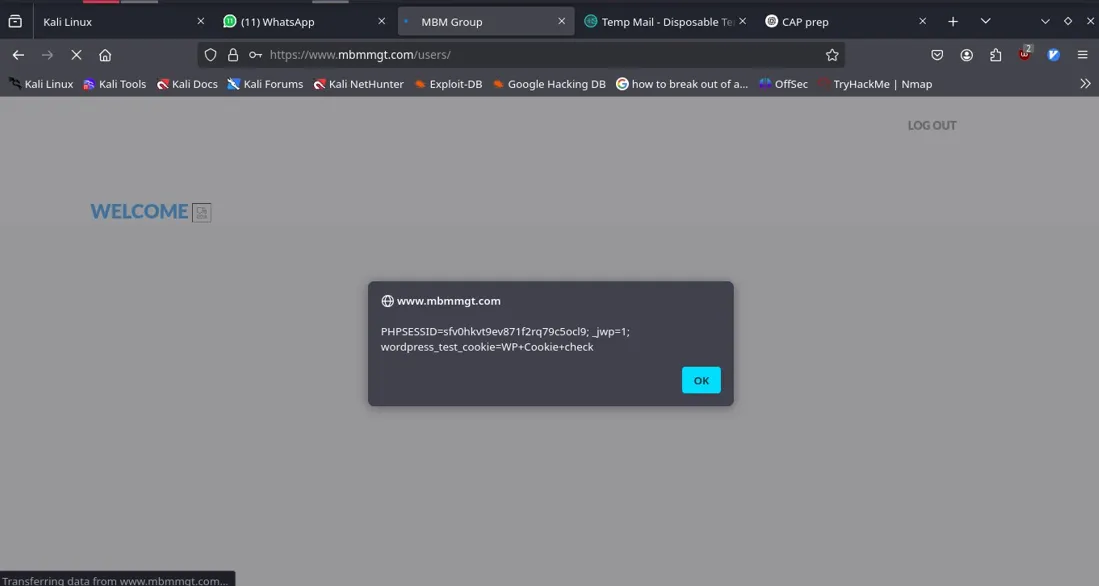Click the URL address bar field

click(x=540, y=55)
